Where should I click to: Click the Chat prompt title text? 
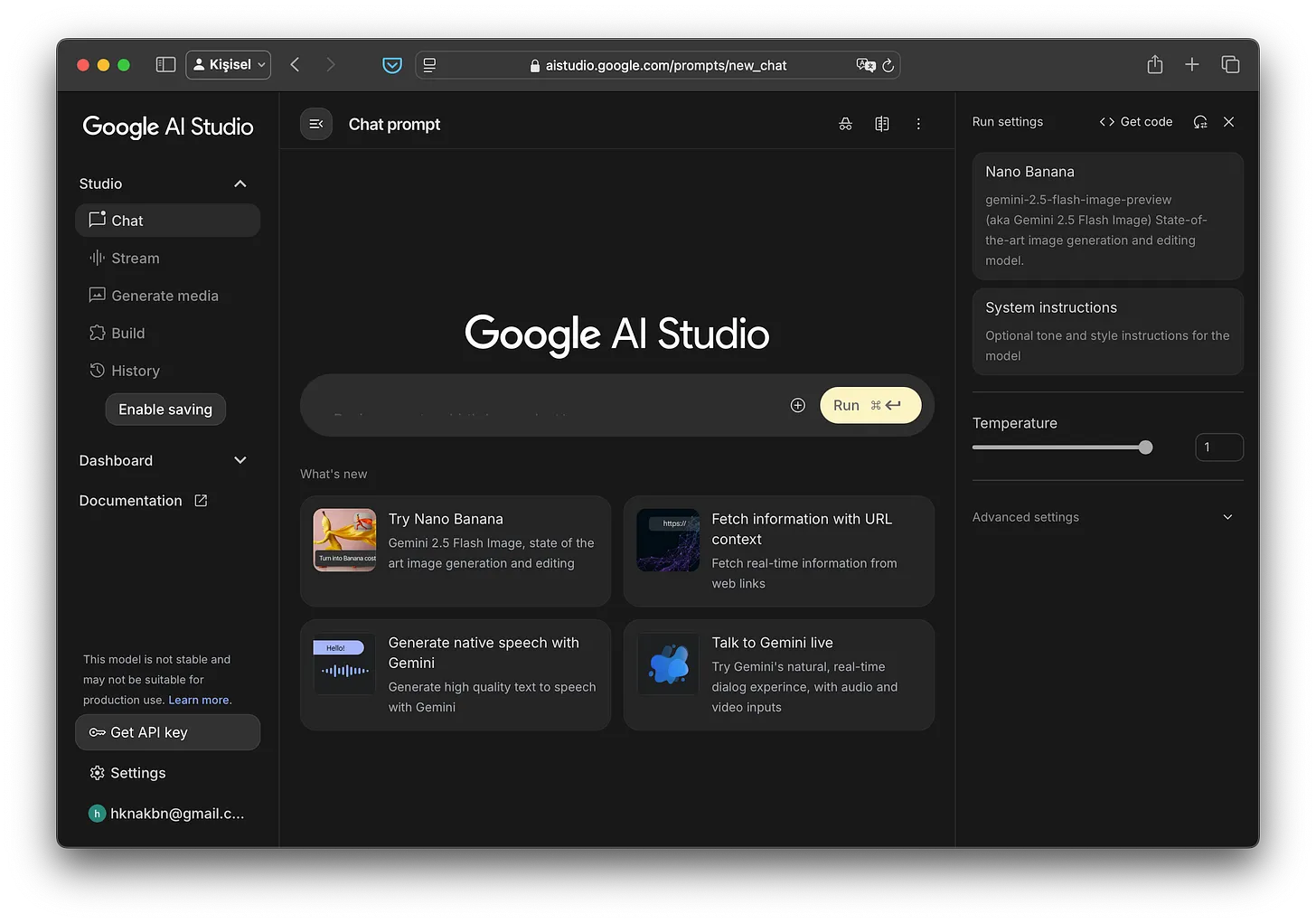pos(394,125)
